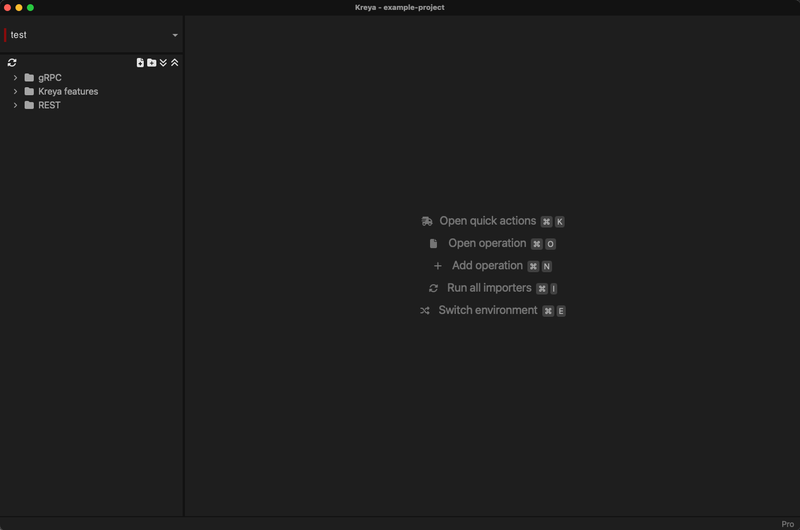Click the expand all double-chevron icon

(164, 63)
